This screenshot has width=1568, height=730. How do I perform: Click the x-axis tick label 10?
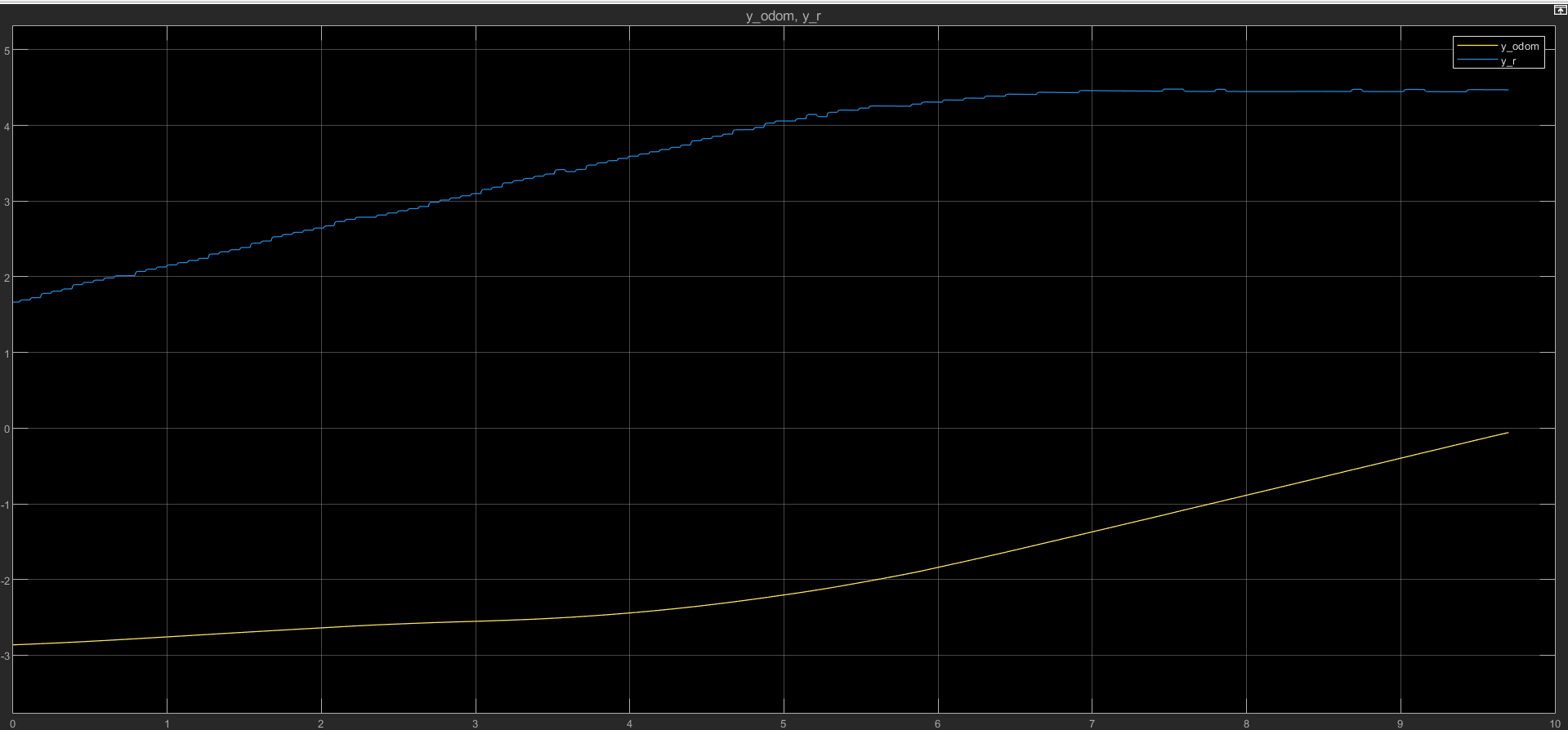[x=1556, y=723]
